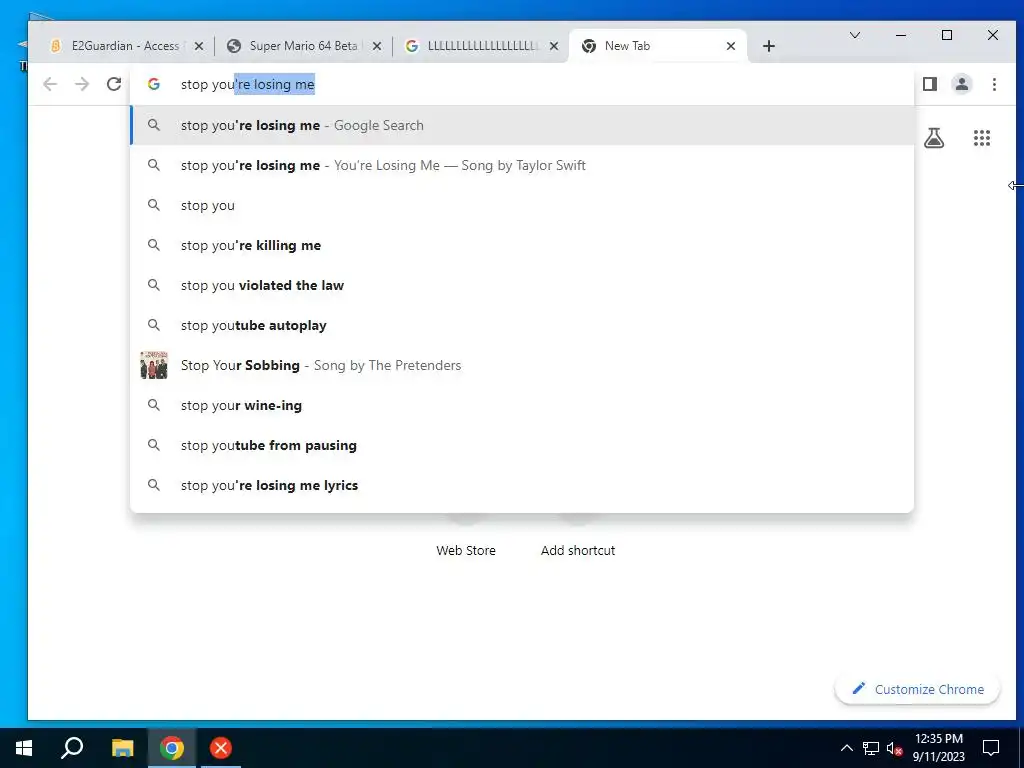Open the taskbar clock and date
This screenshot has width=1024, height=768.
[x=938, y=748]
